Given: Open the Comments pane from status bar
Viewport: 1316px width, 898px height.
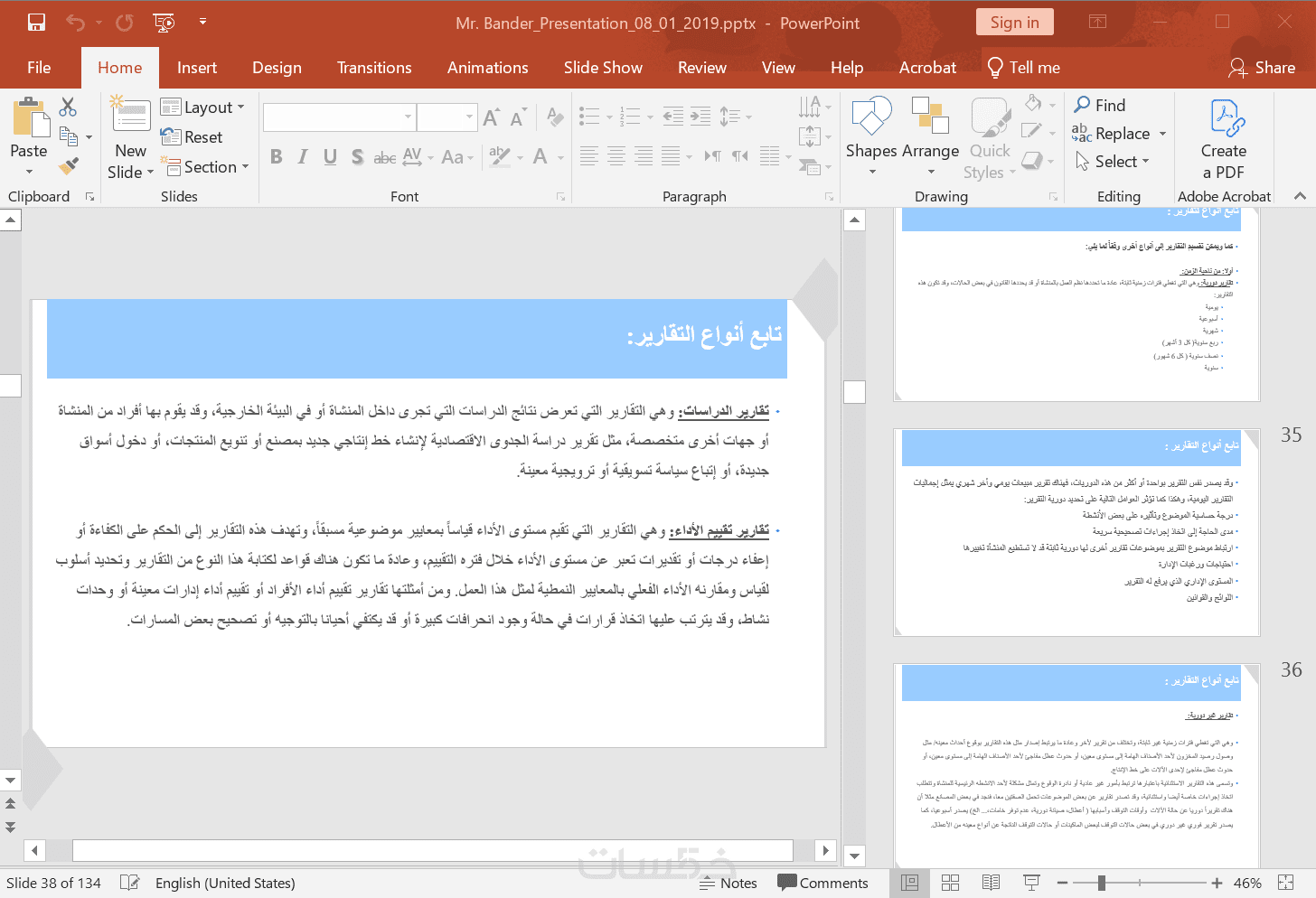Looking at the screenshot, I should 822,883.
